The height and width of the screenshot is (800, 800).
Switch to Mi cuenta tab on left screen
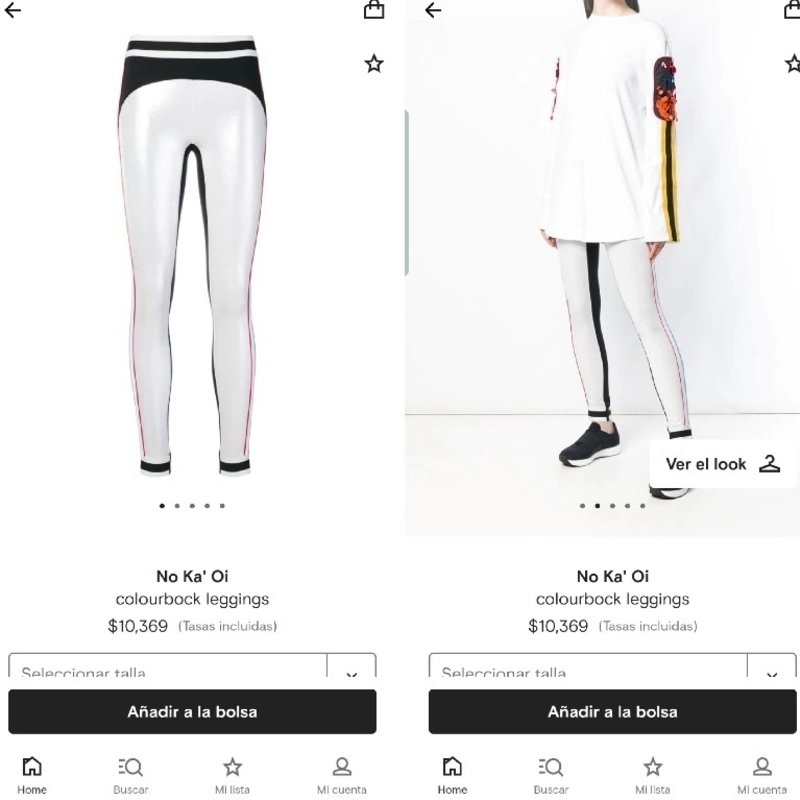(341, 775)
